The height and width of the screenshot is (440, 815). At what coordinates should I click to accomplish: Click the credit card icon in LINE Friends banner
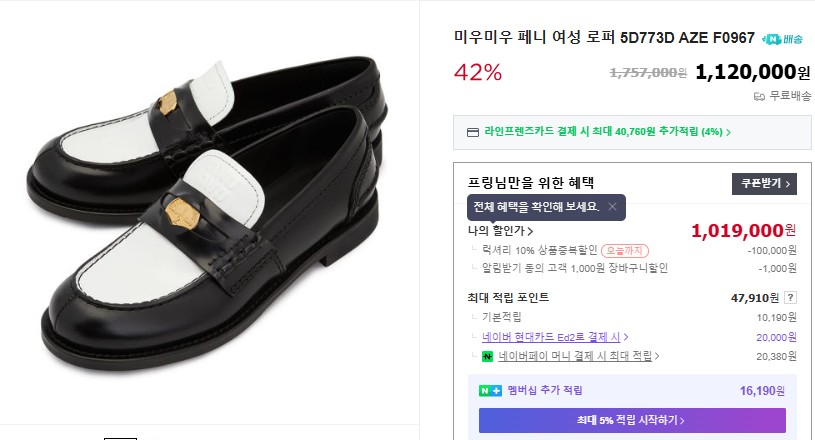(473, 132)
